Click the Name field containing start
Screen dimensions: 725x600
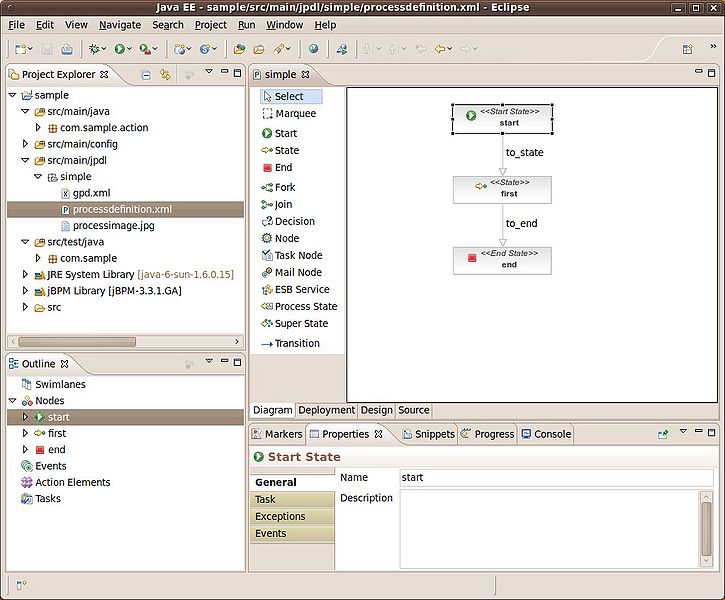pos(556,478)
